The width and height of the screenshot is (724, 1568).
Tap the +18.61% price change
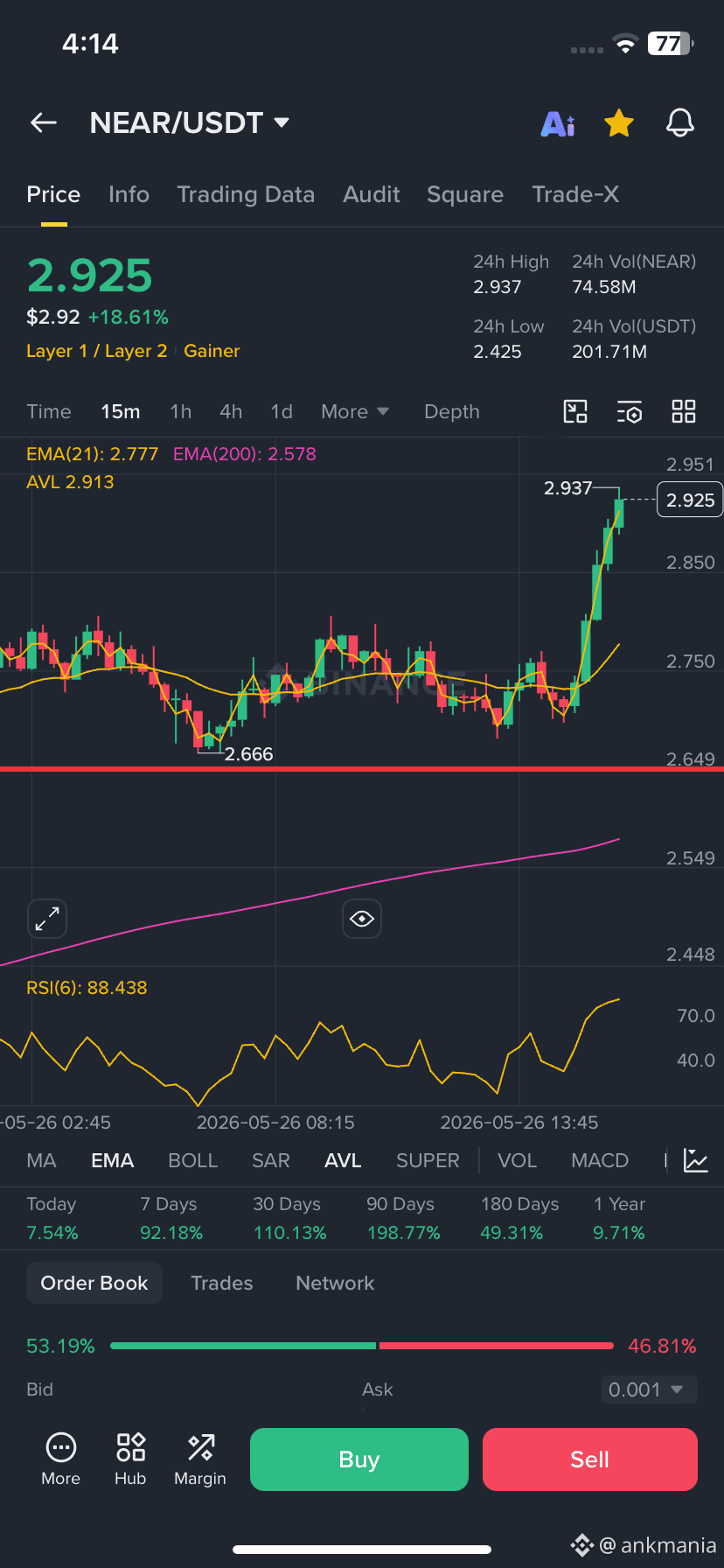(129, 317)
